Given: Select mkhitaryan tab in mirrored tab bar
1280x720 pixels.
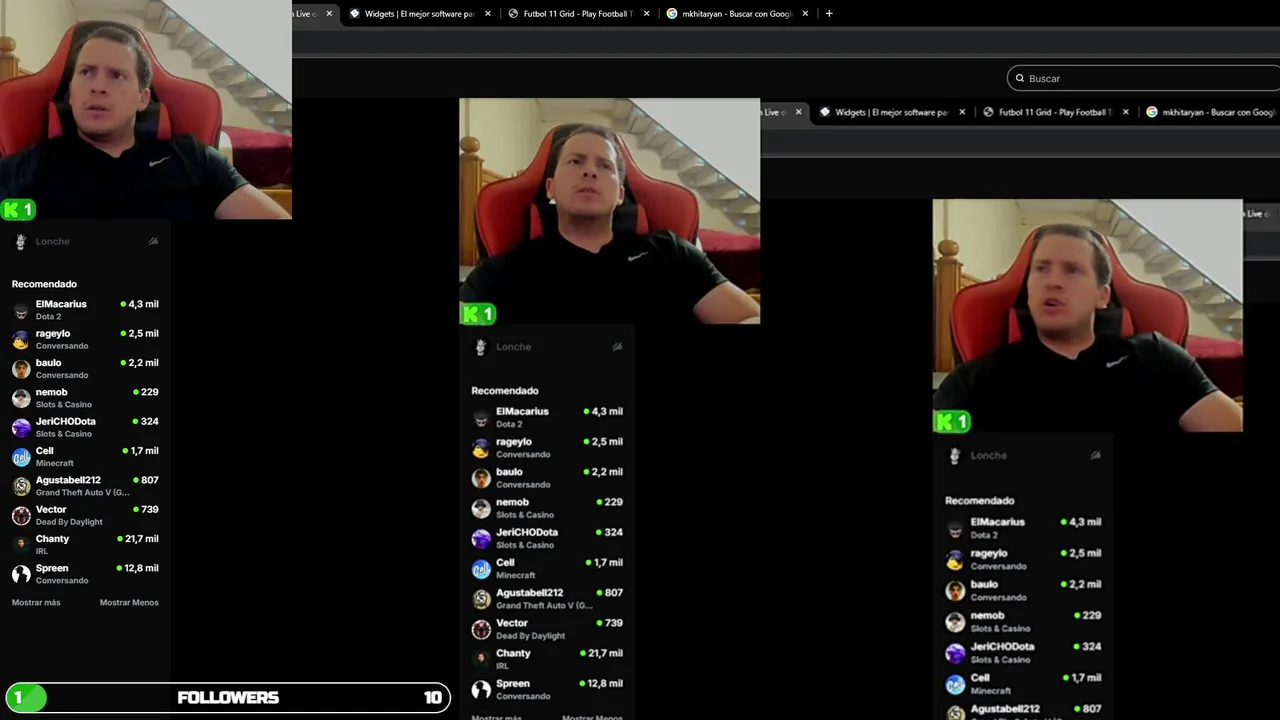Looking at the screenshot, I should (1210, 112).
